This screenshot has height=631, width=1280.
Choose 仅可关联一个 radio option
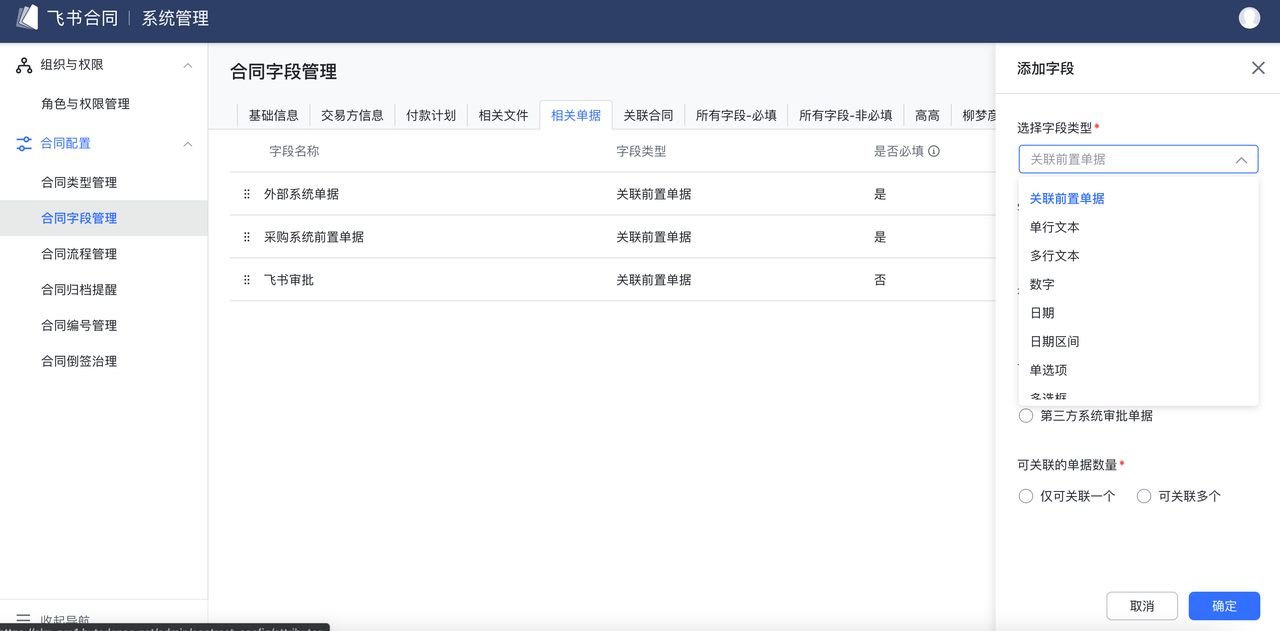(1026, 496)
